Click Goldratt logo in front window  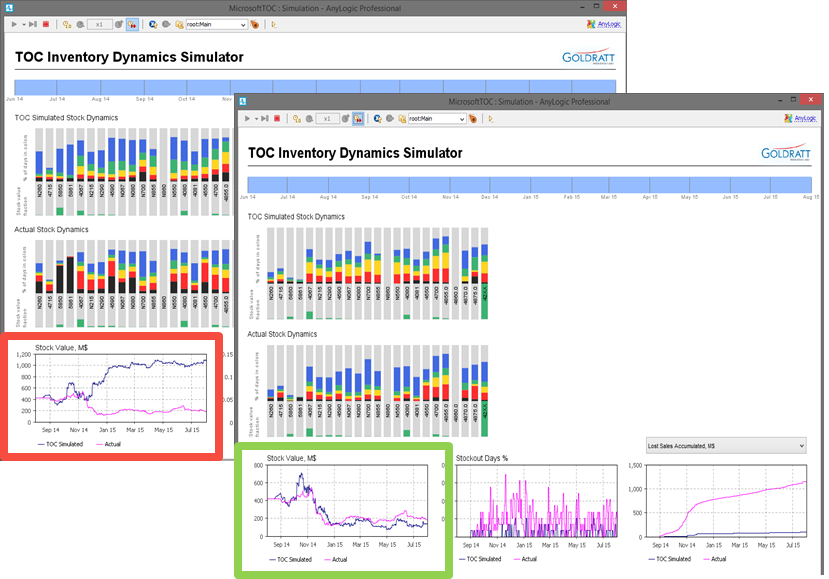coord(785,152)
